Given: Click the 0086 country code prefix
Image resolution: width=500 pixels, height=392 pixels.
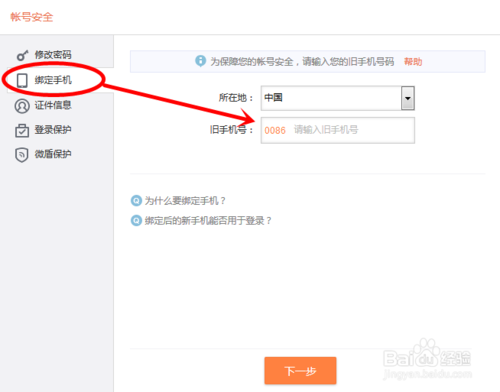Looking at the screenshot, I should (275, 130).
